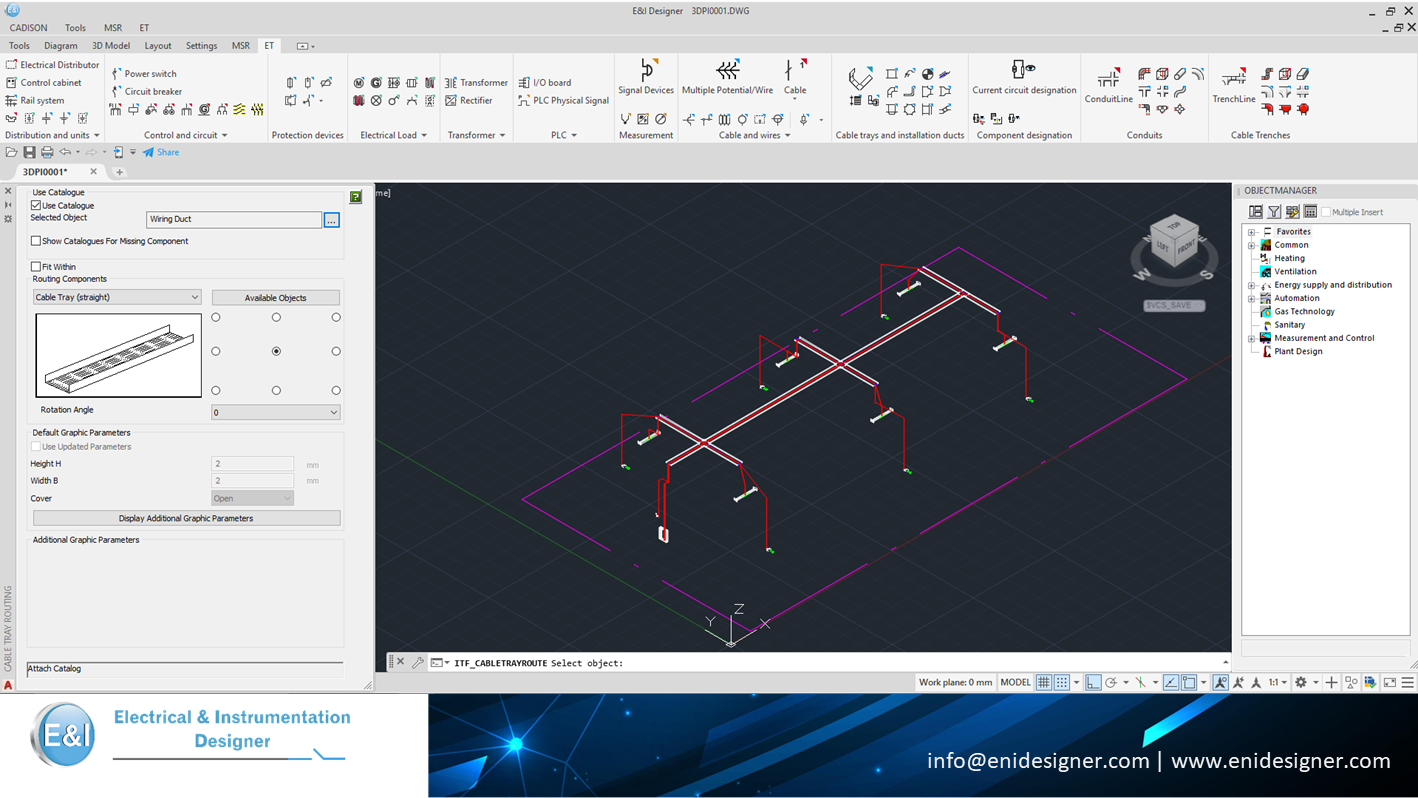Open the Current circuit designation tool
1418x798 pixels.
click(x=1023, y=71)
